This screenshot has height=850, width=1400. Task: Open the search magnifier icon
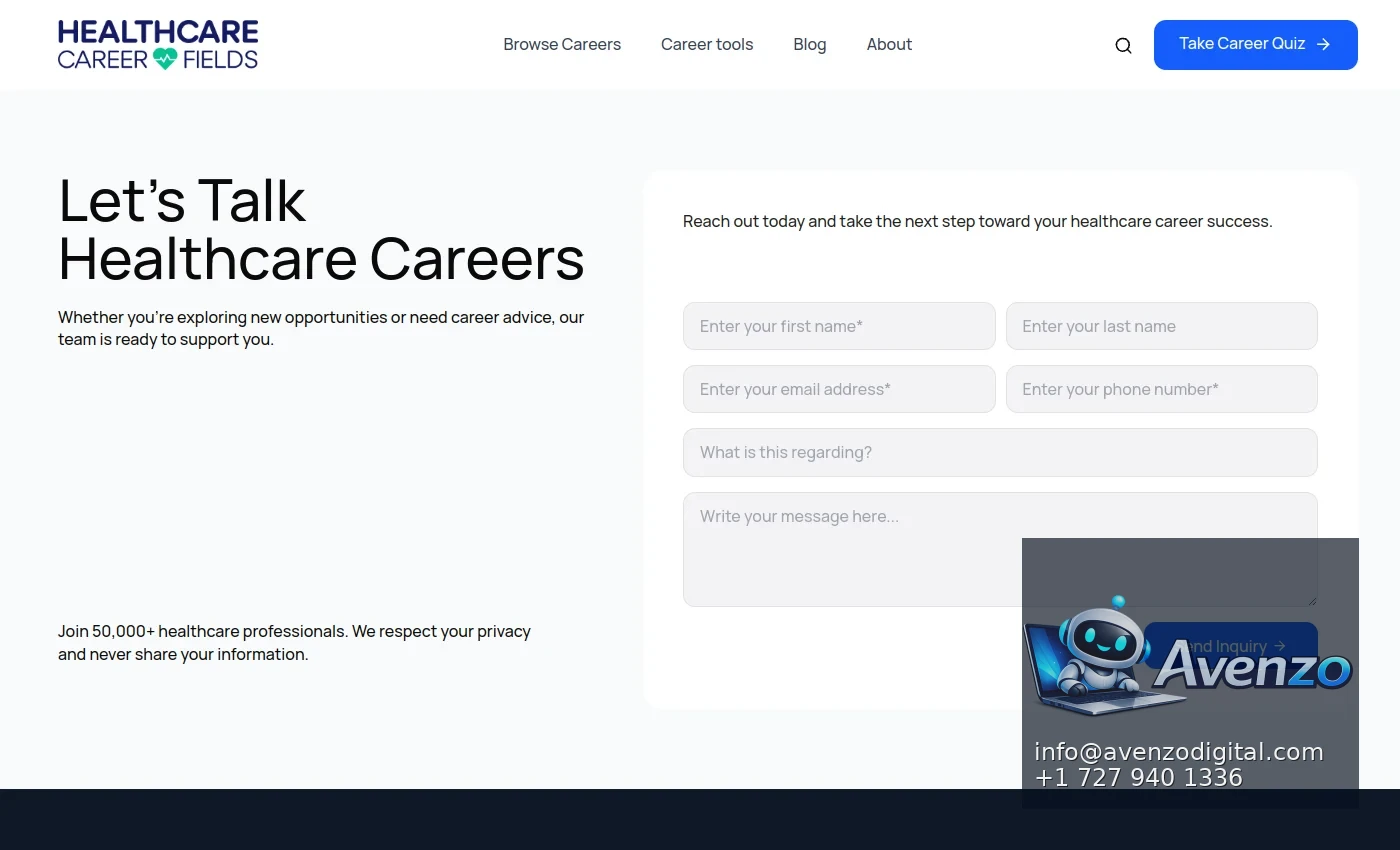(x=1123, y=45)
